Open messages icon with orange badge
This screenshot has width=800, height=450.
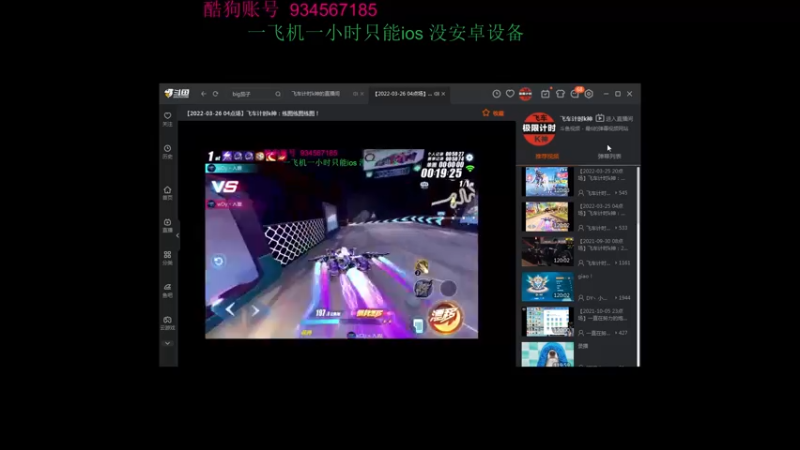click(x=576, y=93)
